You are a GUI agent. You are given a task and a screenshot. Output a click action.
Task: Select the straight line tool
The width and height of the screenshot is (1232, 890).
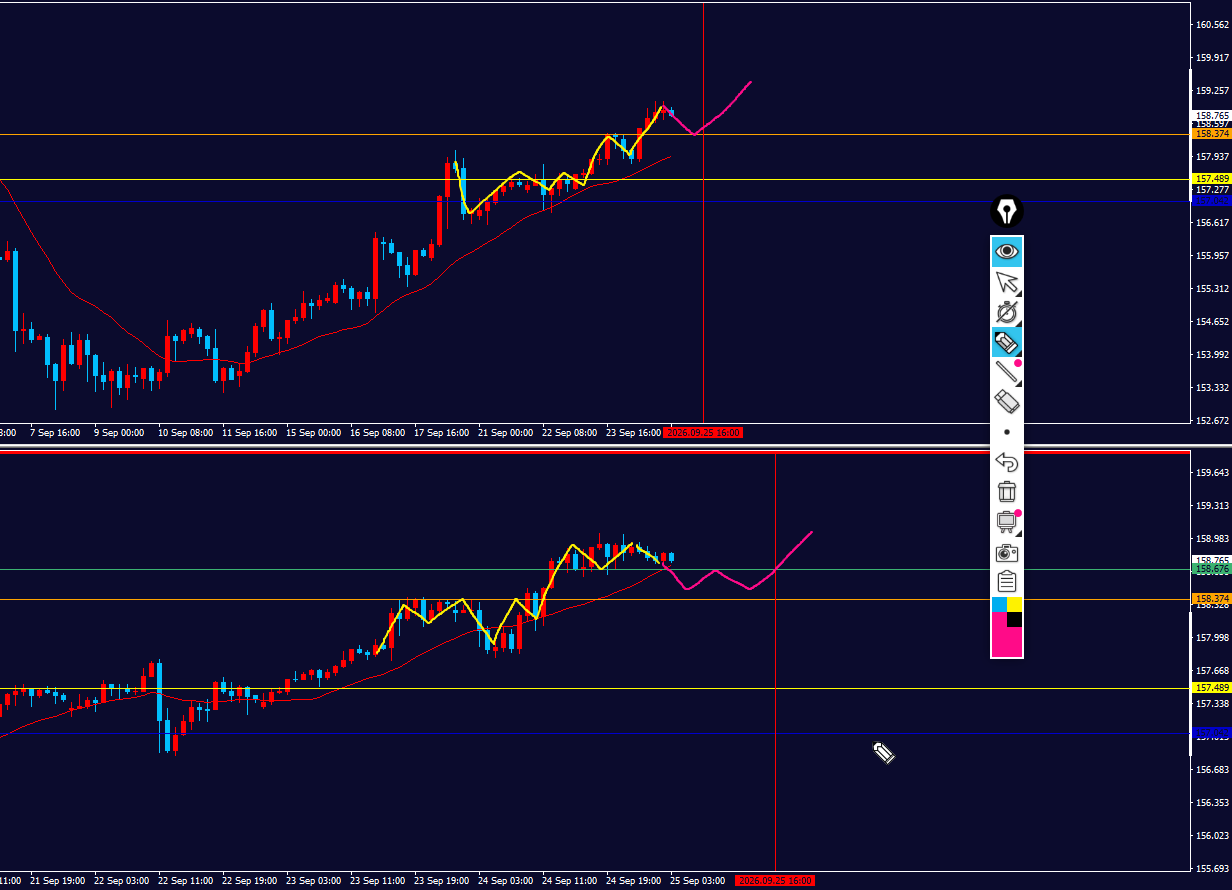[1007, 372]
